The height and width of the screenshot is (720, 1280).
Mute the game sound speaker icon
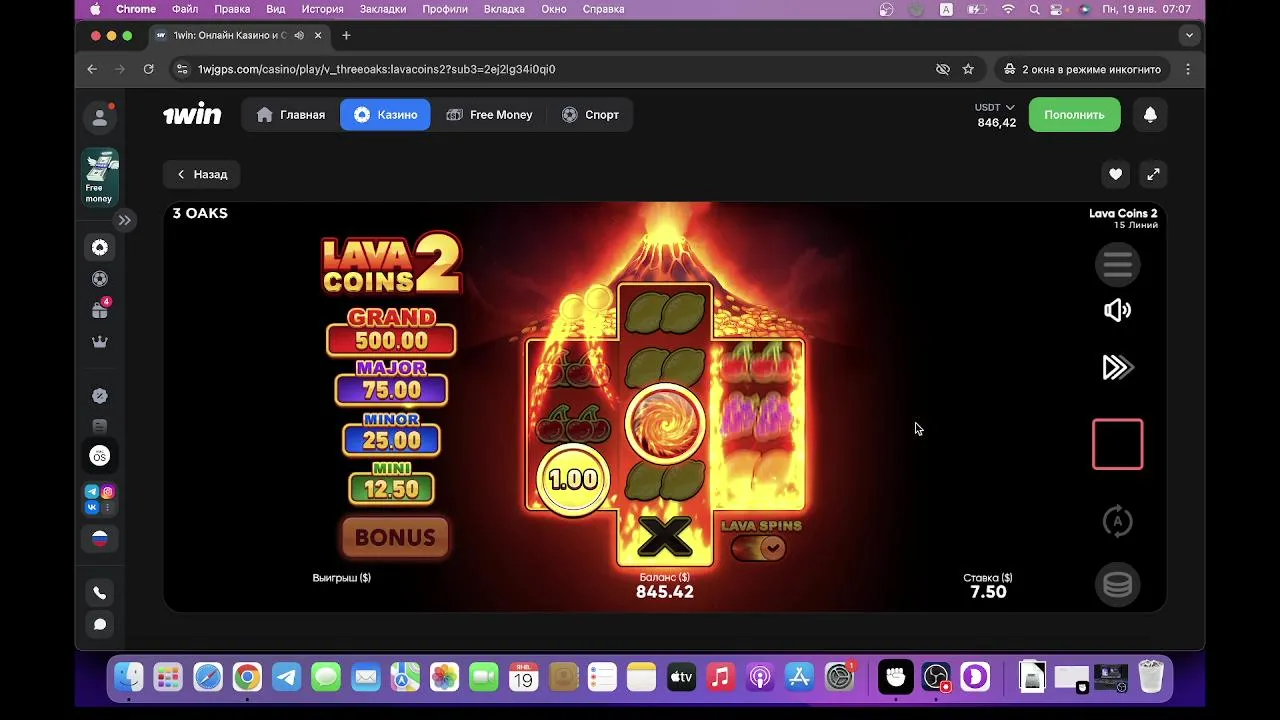pos(1117,311)
